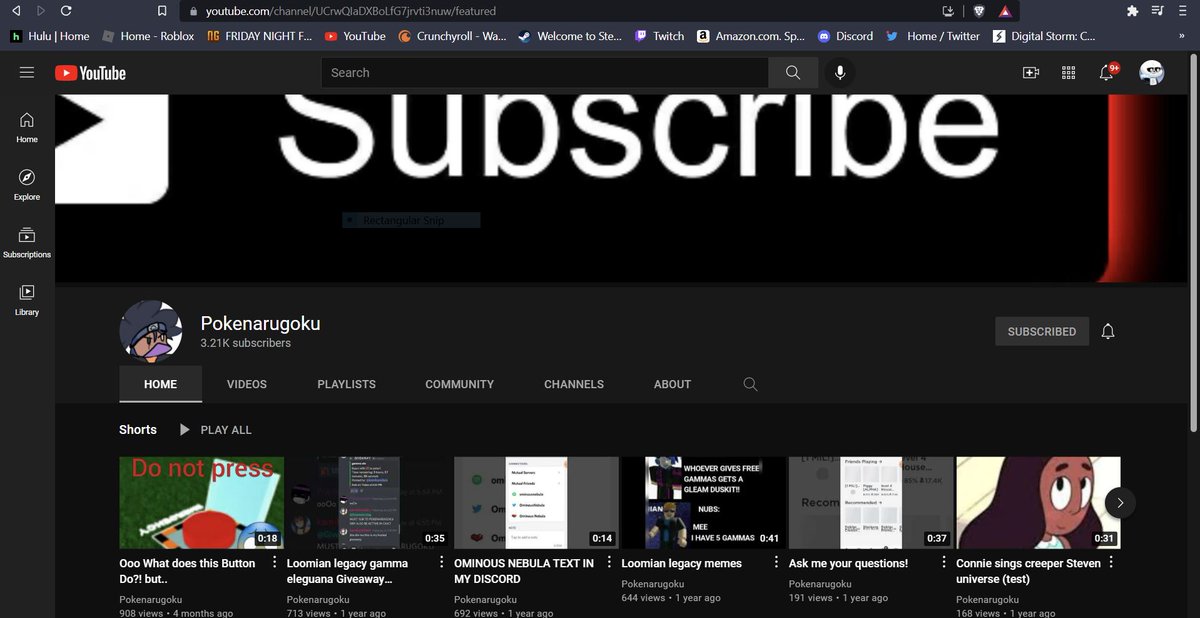Open 'OMINOUS NEBULA TEXT IN MY DISCORD' title

click(x=524, y=571)
